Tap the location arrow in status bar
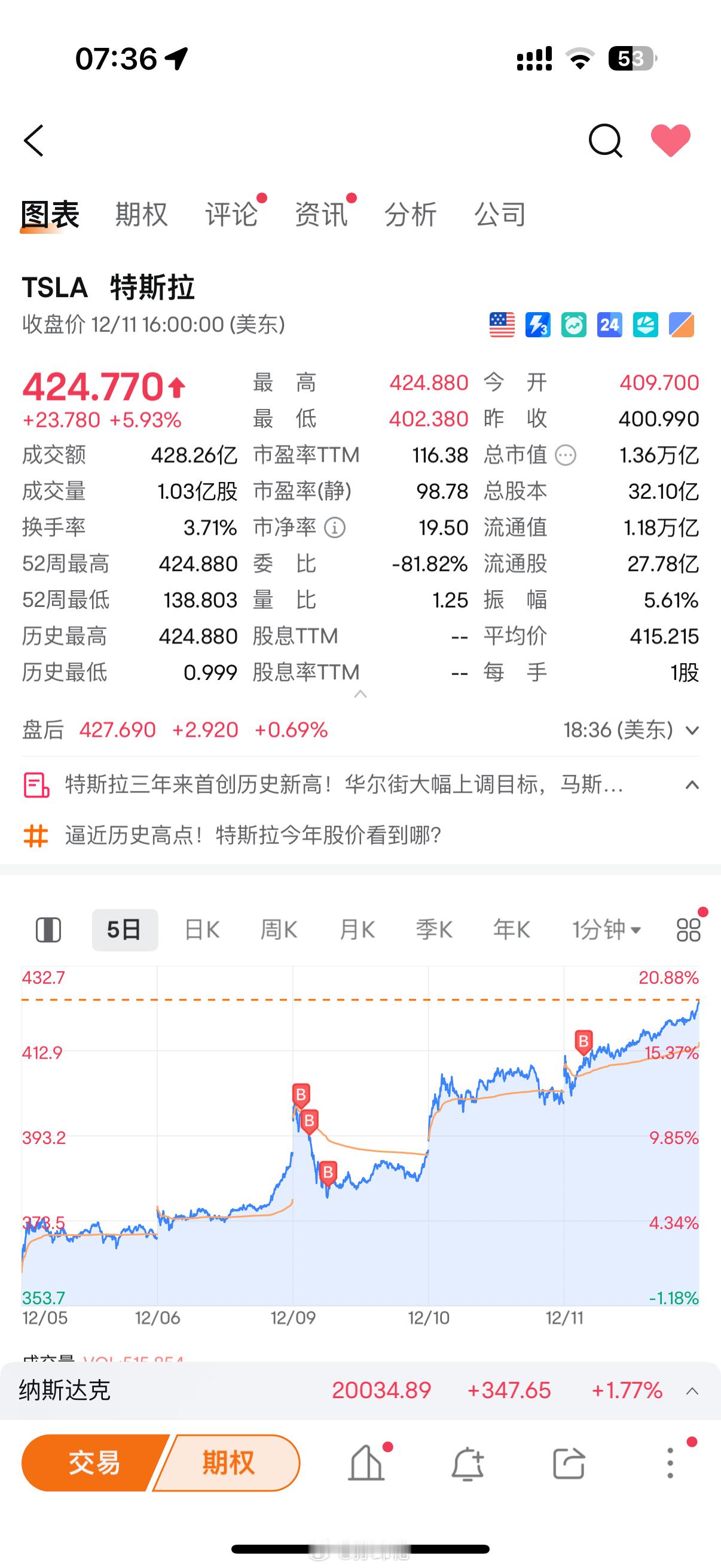This screenshot has width=721, height=1568. coord(176,59)
